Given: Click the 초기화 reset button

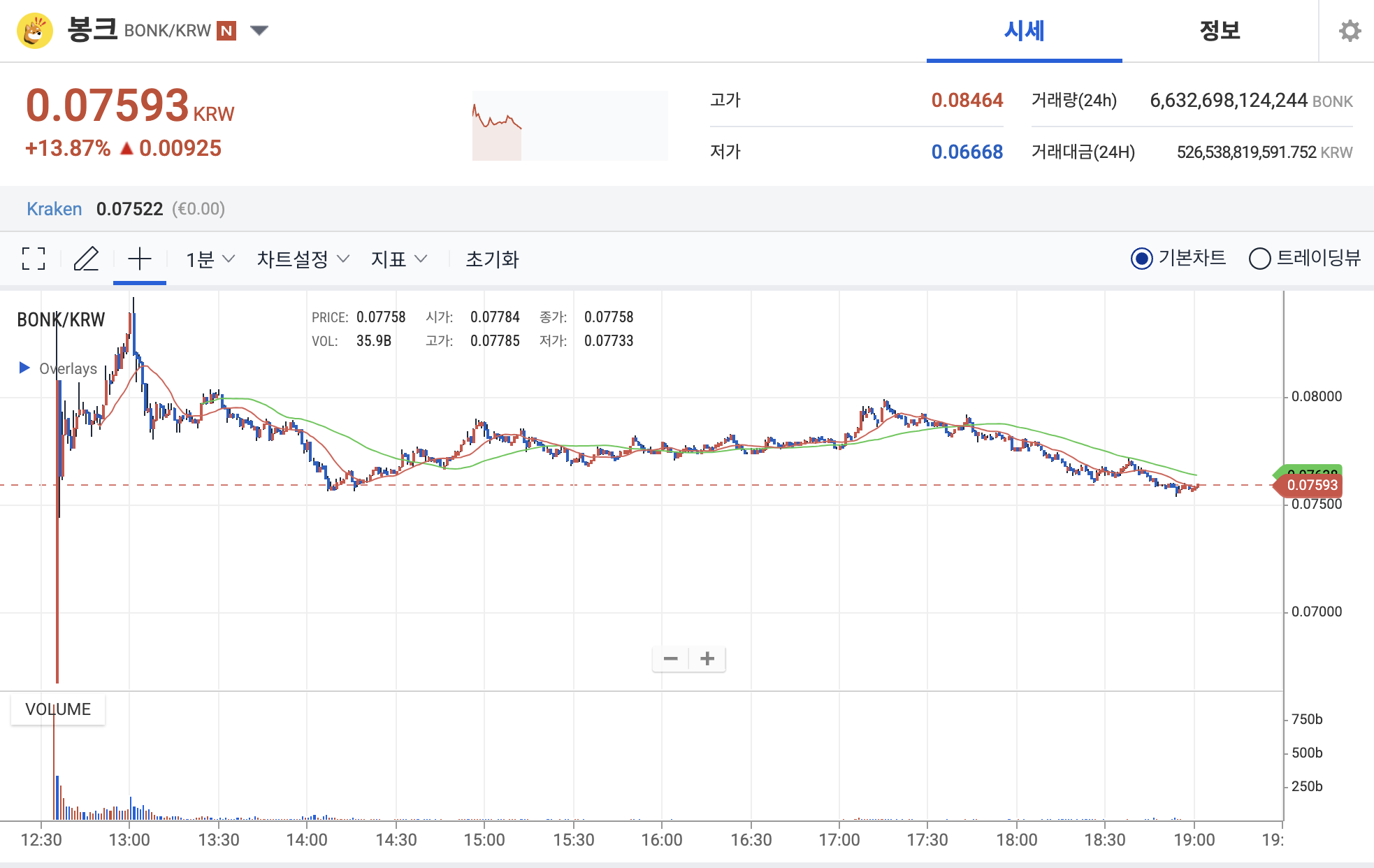Looking at the screenshot, I should (492, 259).
